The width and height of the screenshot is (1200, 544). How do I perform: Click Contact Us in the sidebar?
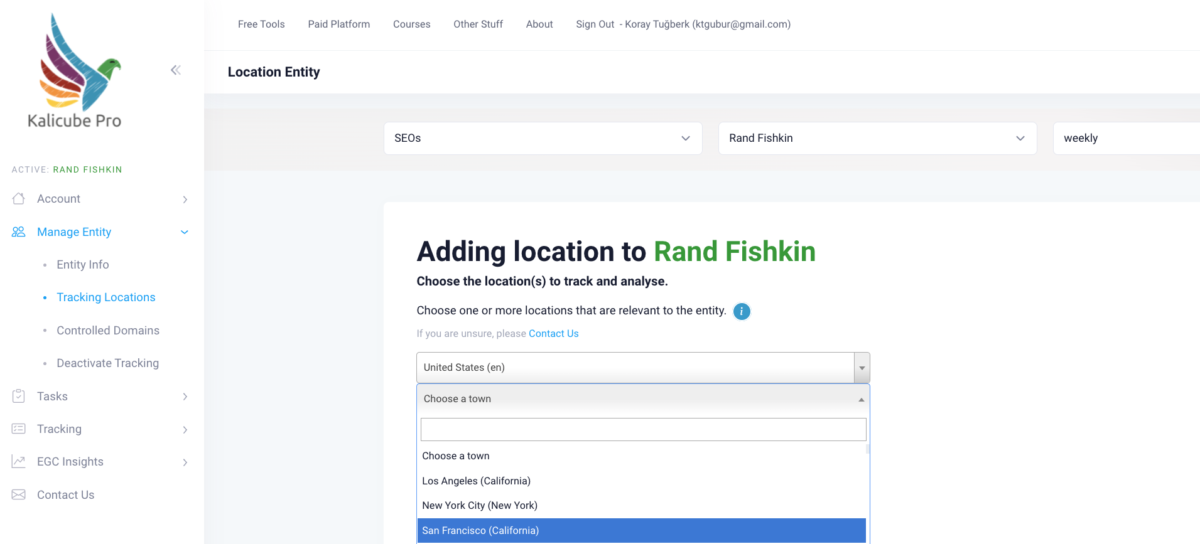(x=66, y=495)
